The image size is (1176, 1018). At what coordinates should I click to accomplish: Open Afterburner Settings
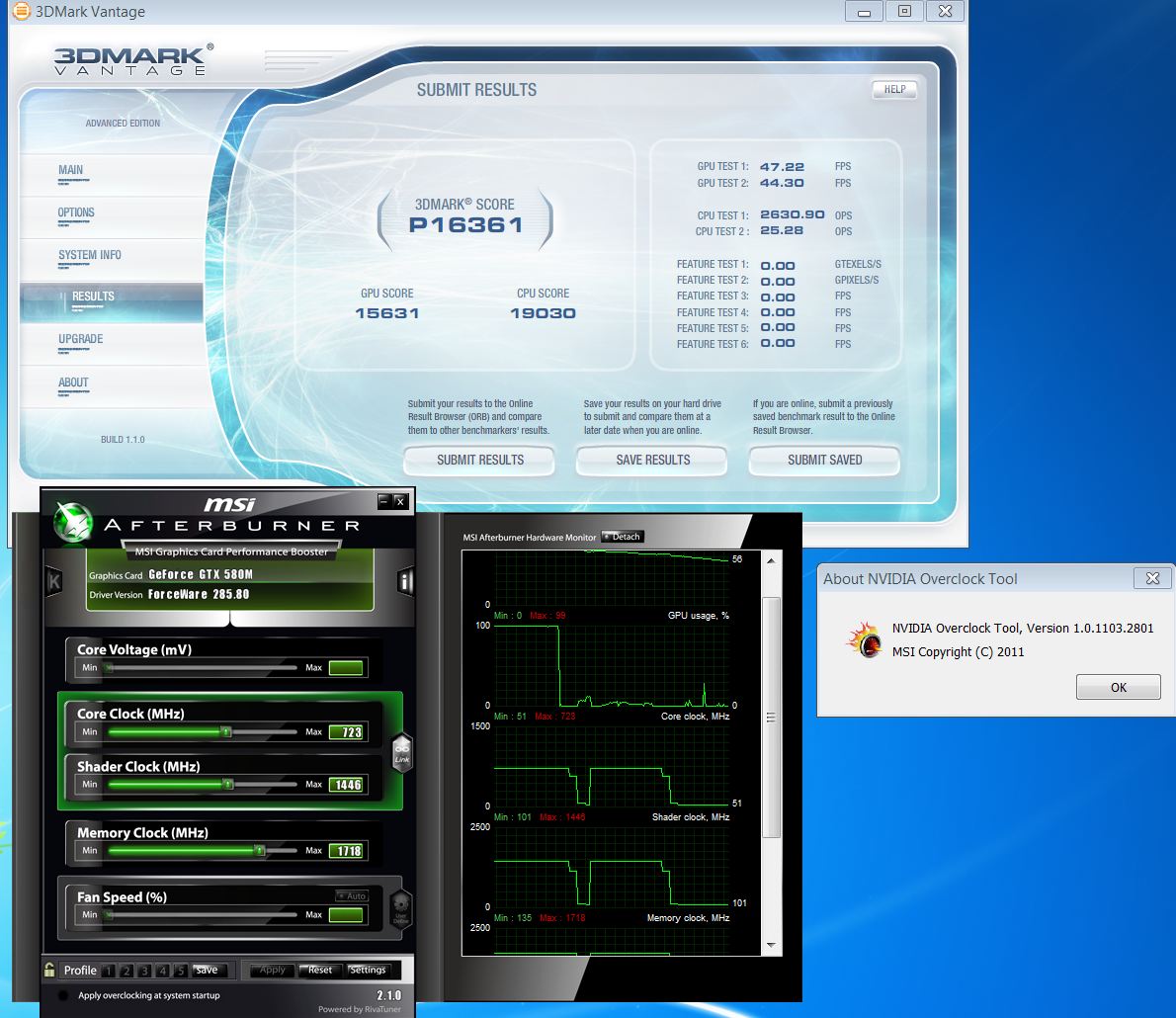[369, 970]
